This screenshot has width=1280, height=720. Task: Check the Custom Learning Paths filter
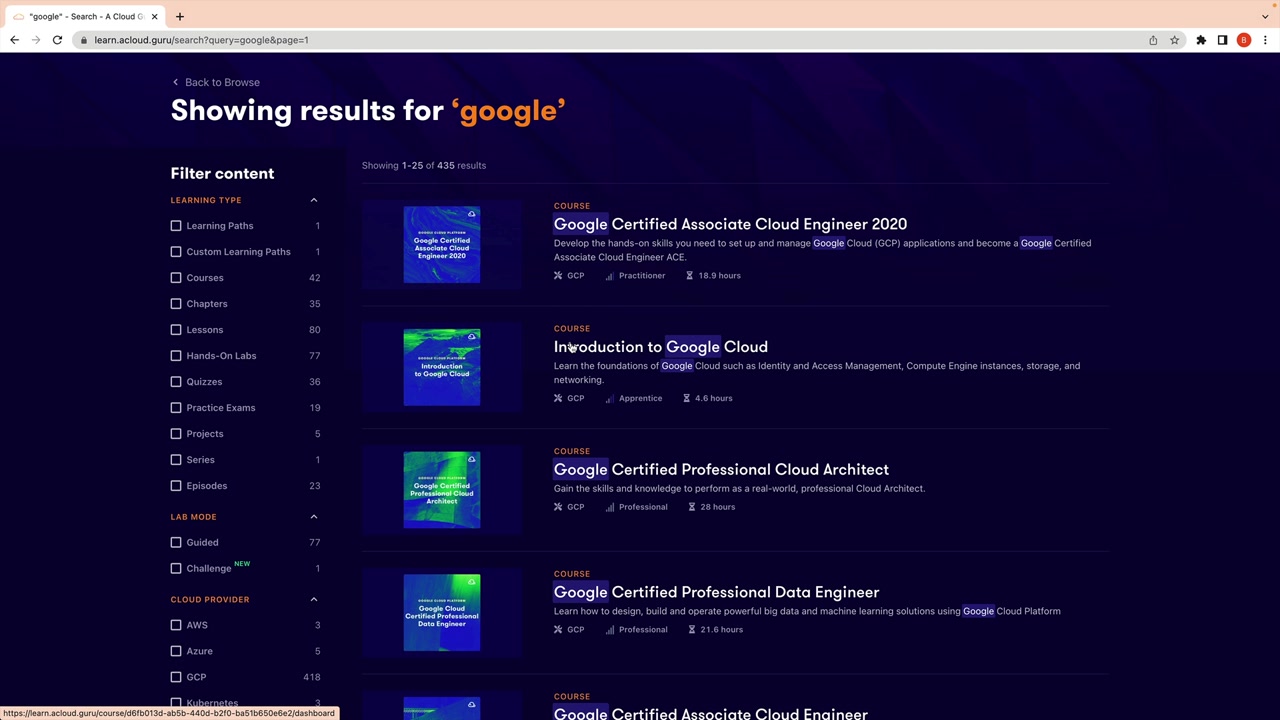click(176, 252)
